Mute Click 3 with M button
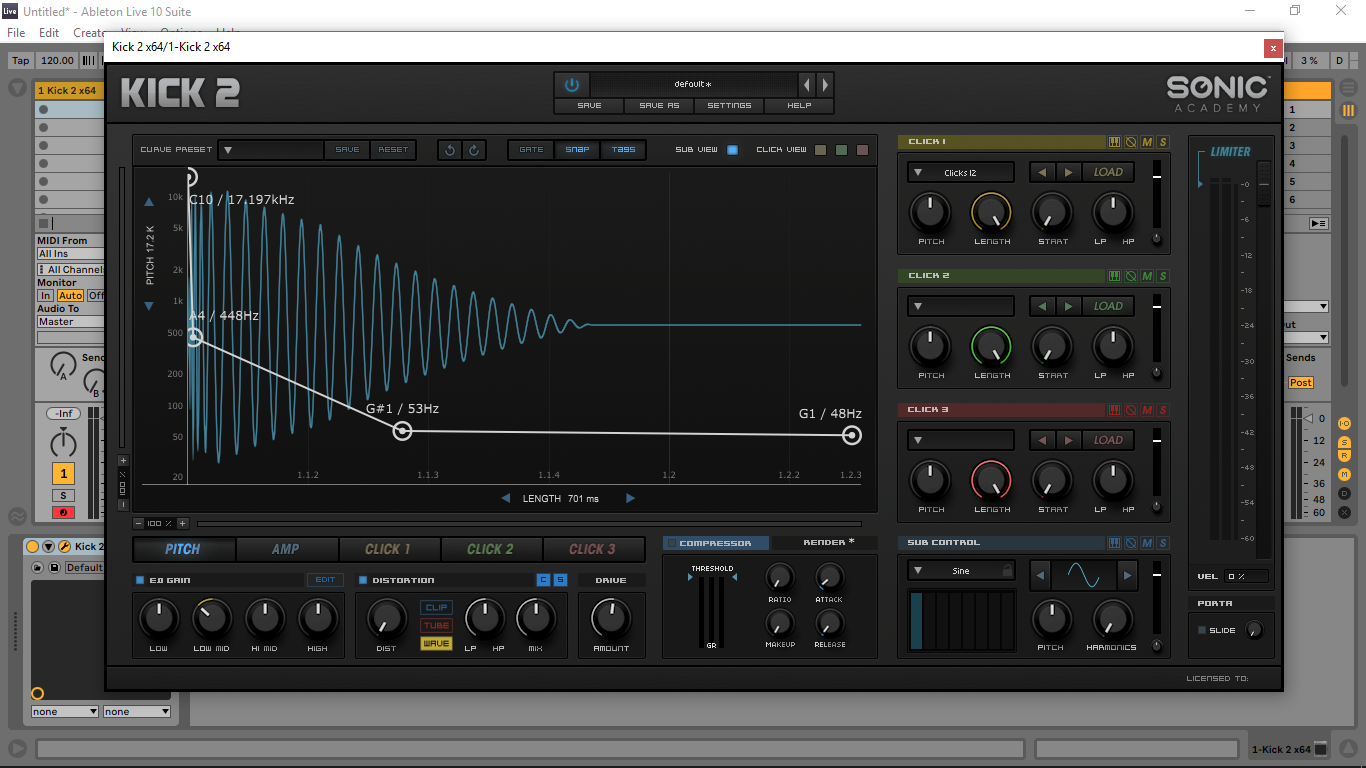This screenshot has width=1366, height=768. coord(1147,410)
